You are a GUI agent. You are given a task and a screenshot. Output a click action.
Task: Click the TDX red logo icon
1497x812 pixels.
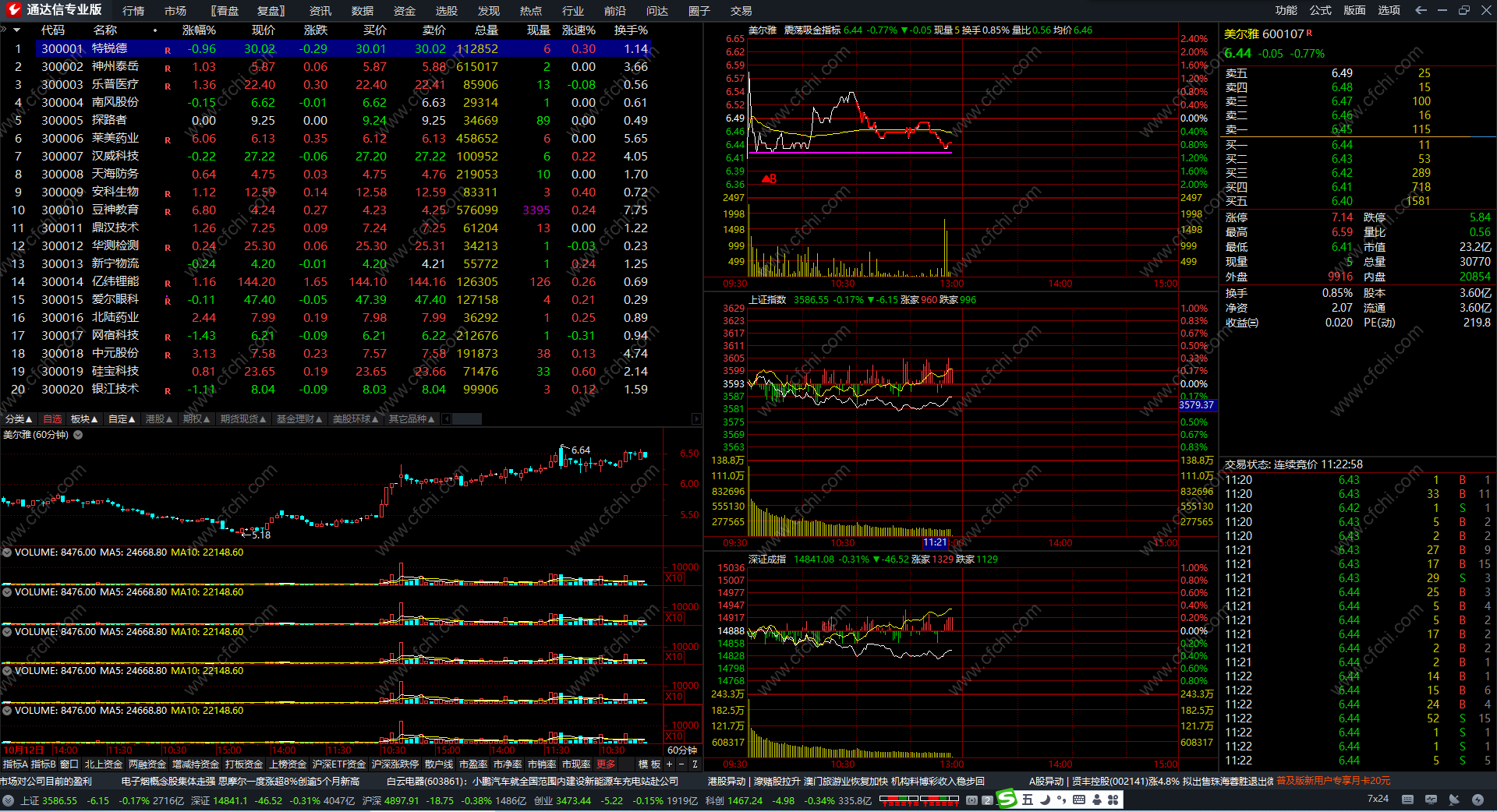(x=14, y=10)
